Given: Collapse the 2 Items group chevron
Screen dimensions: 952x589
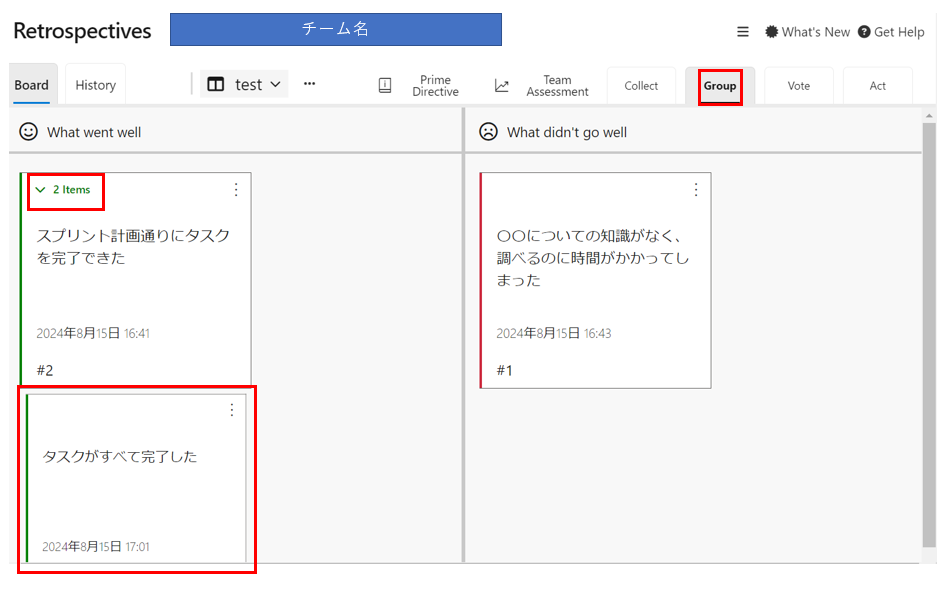Looking at the screenshot, I should pyautogui.click(x=41, y=189).
